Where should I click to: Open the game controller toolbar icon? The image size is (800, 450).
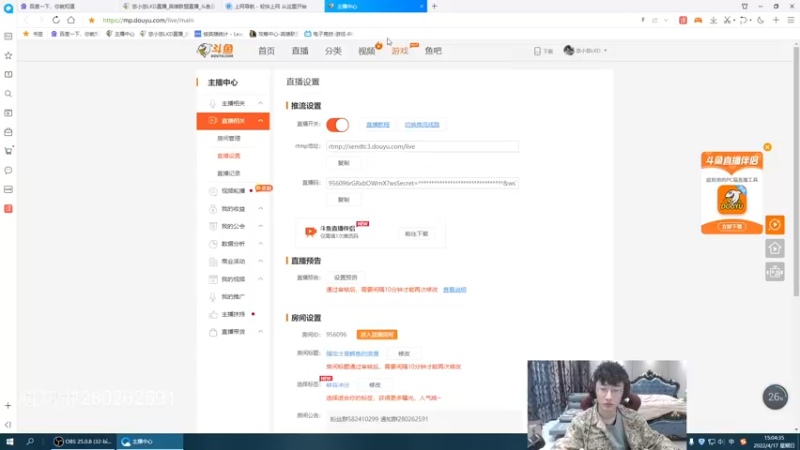[x=698, y=20]
